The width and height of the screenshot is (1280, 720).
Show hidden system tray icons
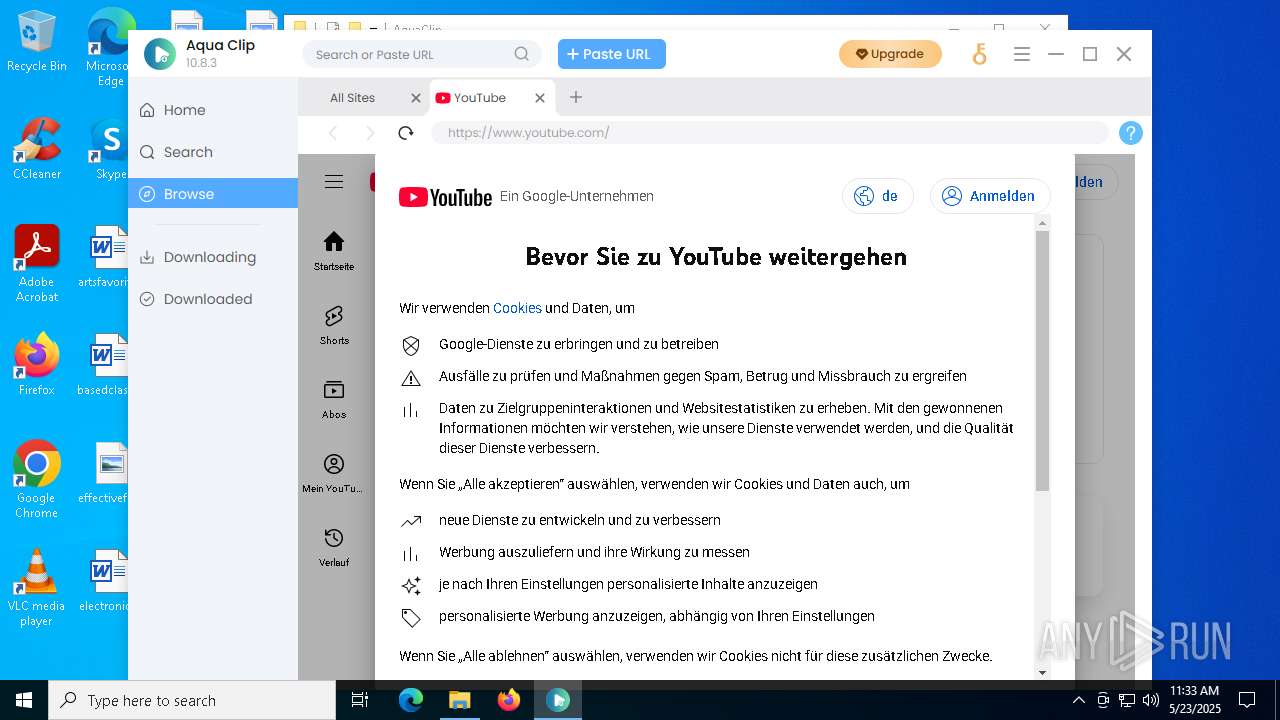coord(1079,700)
